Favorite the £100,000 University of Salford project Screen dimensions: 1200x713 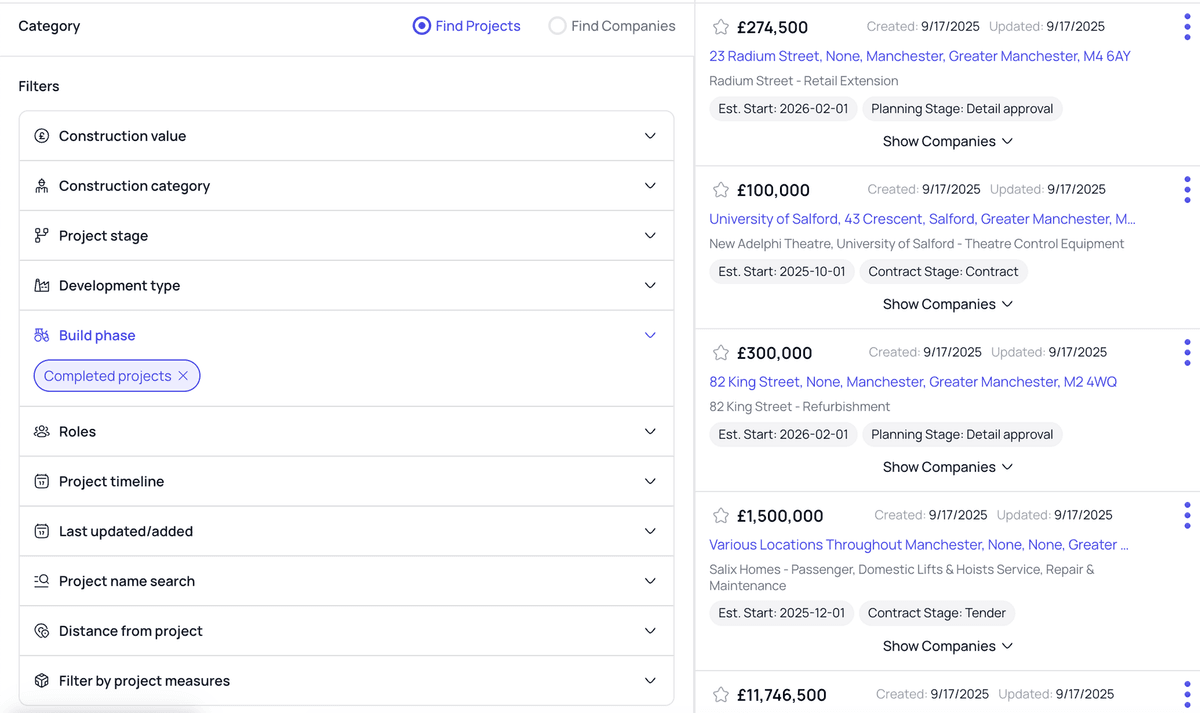point(721,190)
